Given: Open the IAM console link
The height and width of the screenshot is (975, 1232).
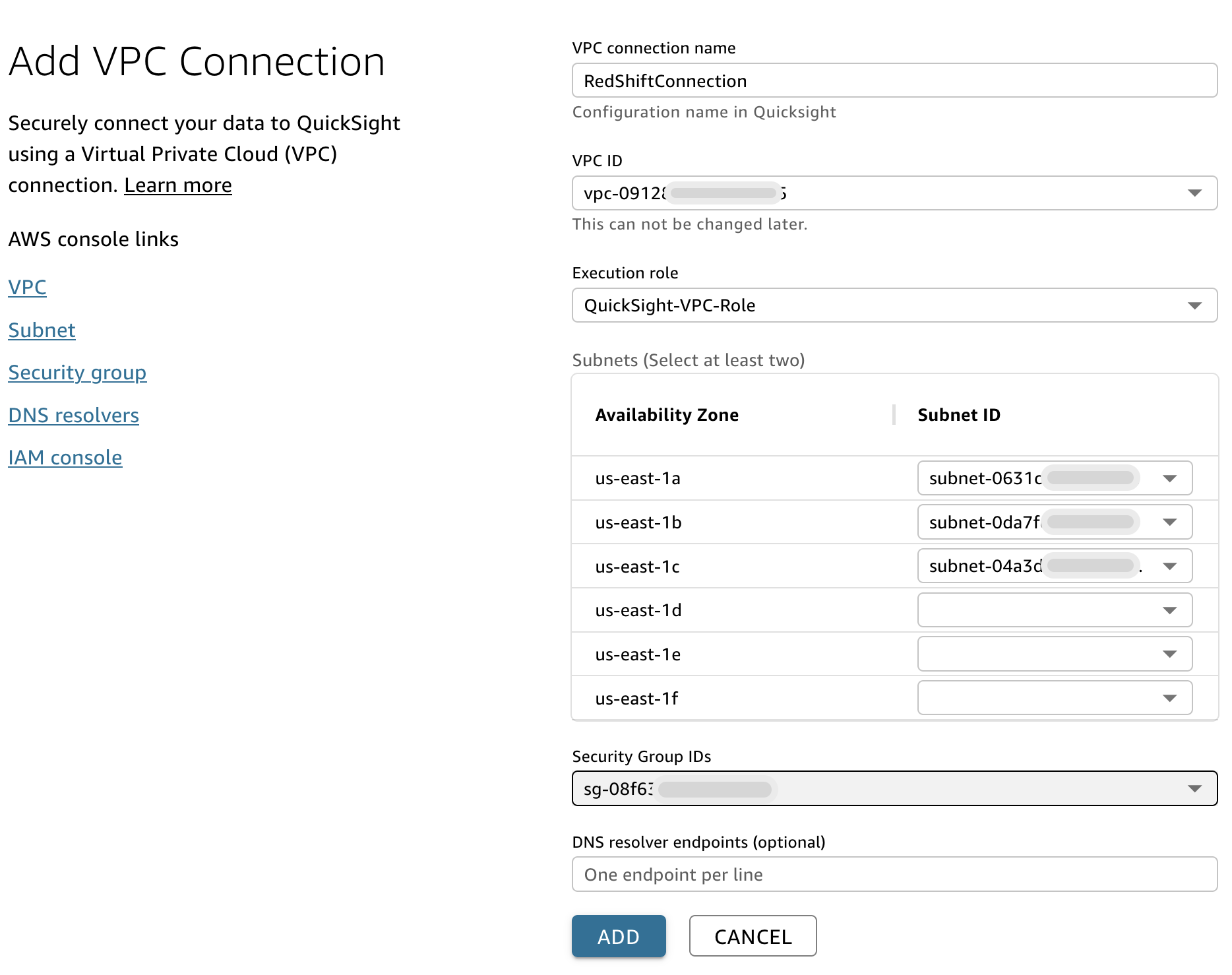Looking at the screenshot, I should (x=65, y=457).
